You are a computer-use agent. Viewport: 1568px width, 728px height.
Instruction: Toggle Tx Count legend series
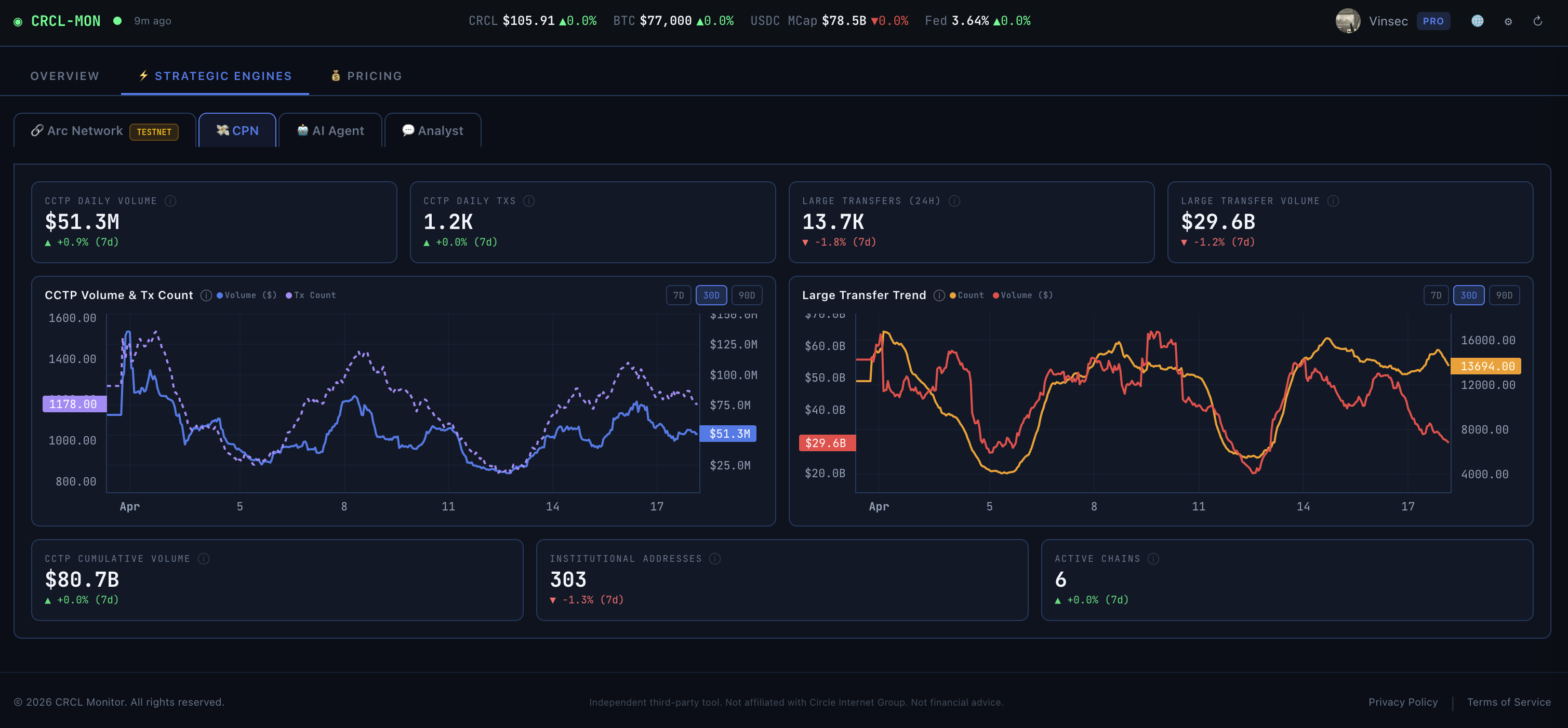(311, 295)
